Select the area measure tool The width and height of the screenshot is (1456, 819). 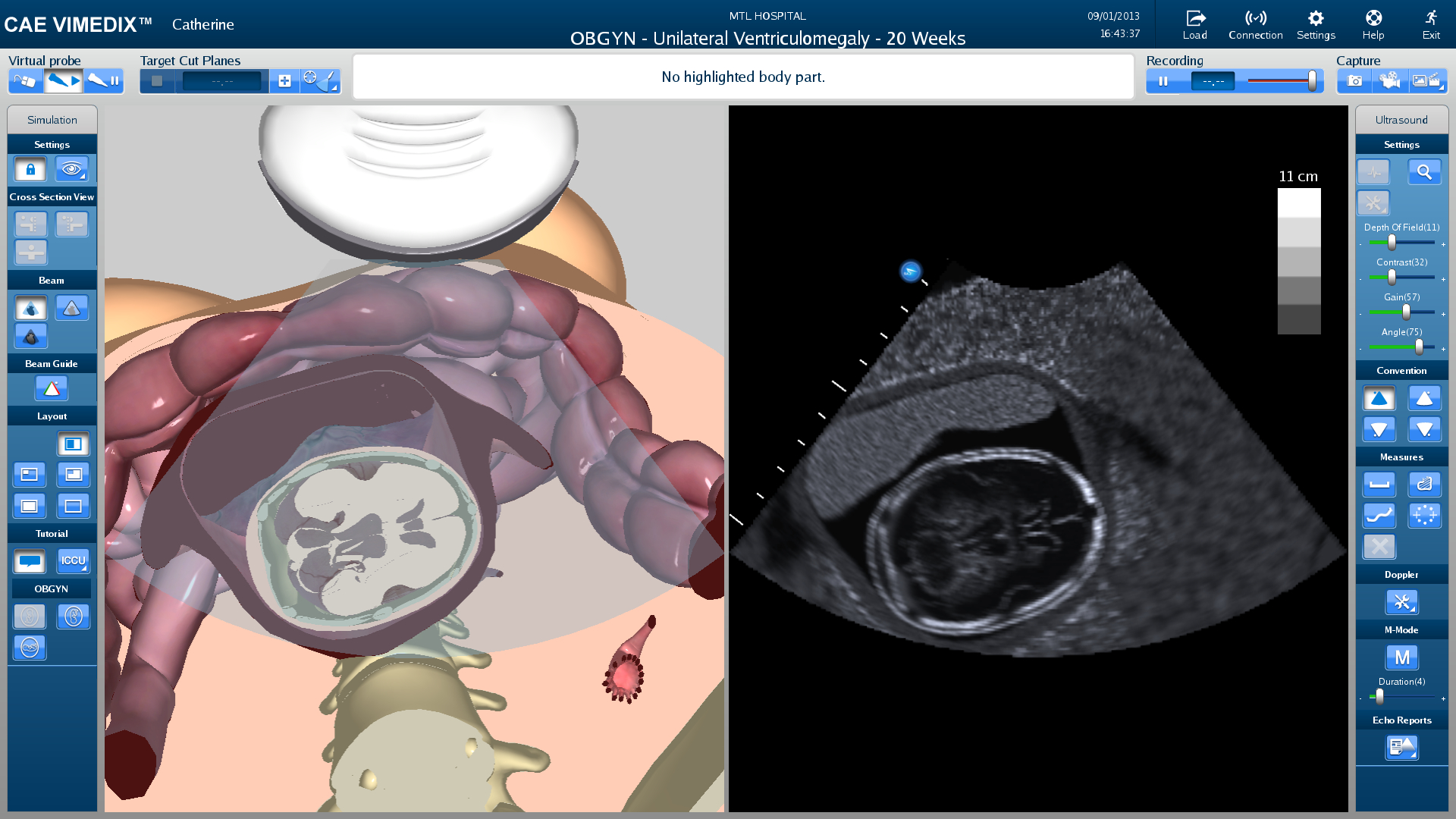click(x=1425, y=485)
